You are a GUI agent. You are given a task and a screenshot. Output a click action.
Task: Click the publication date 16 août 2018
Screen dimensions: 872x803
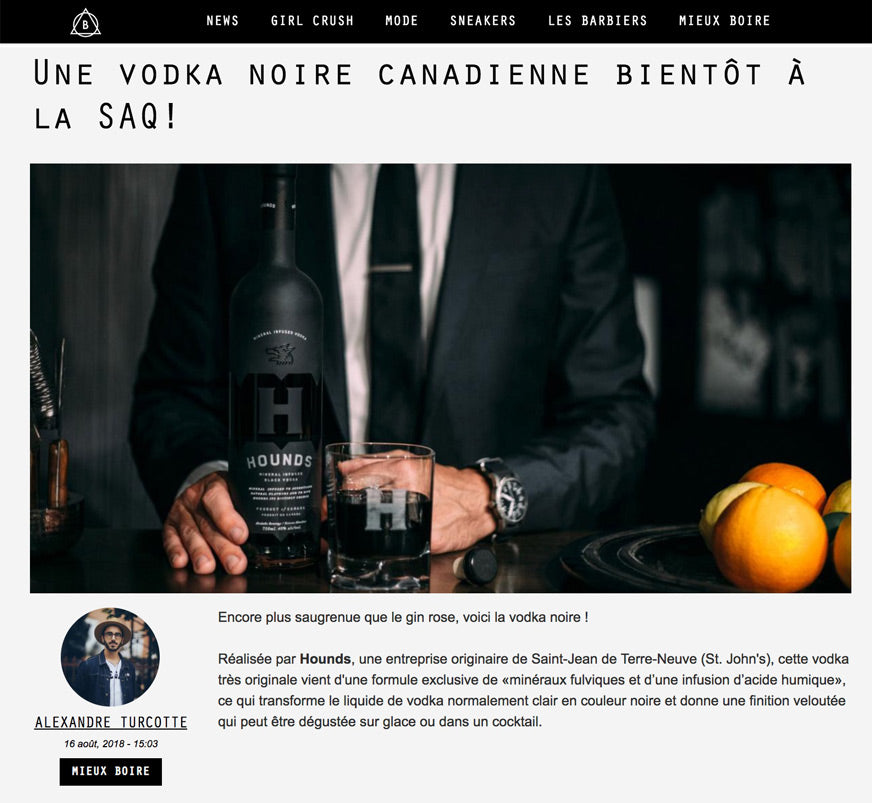pos(111,743)
